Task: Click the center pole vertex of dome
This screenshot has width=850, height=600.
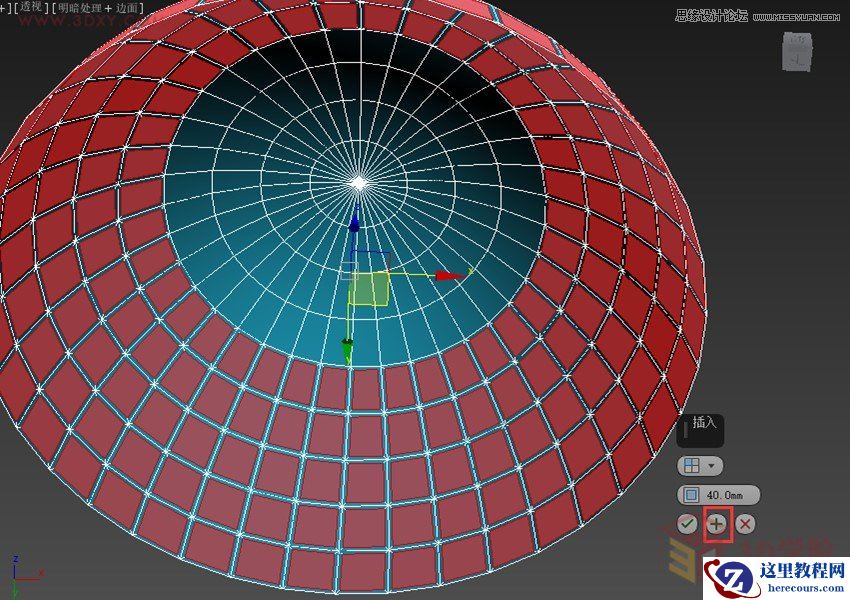Action: (358, 184)
